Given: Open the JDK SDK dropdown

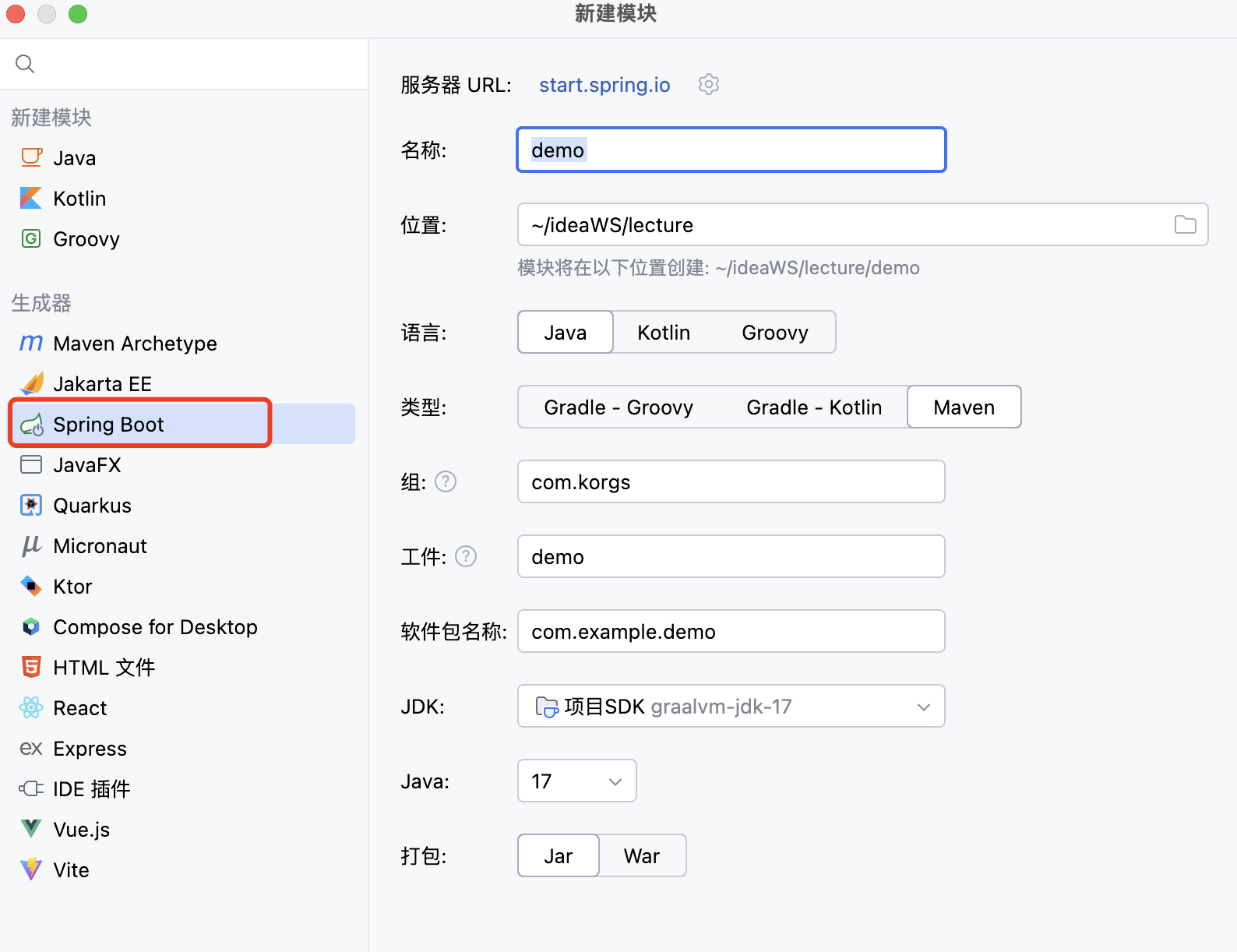Looking at the screenshot, I should 731,706.
